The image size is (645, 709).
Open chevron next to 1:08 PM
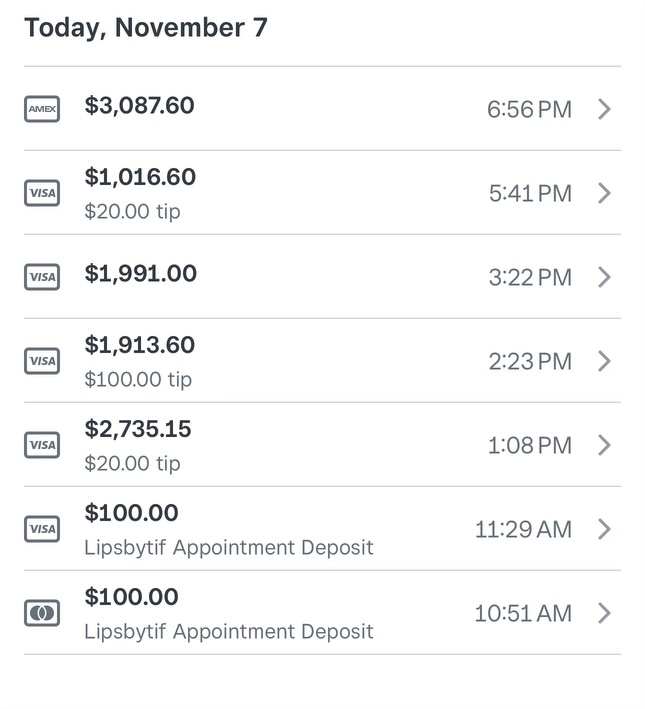604,445
